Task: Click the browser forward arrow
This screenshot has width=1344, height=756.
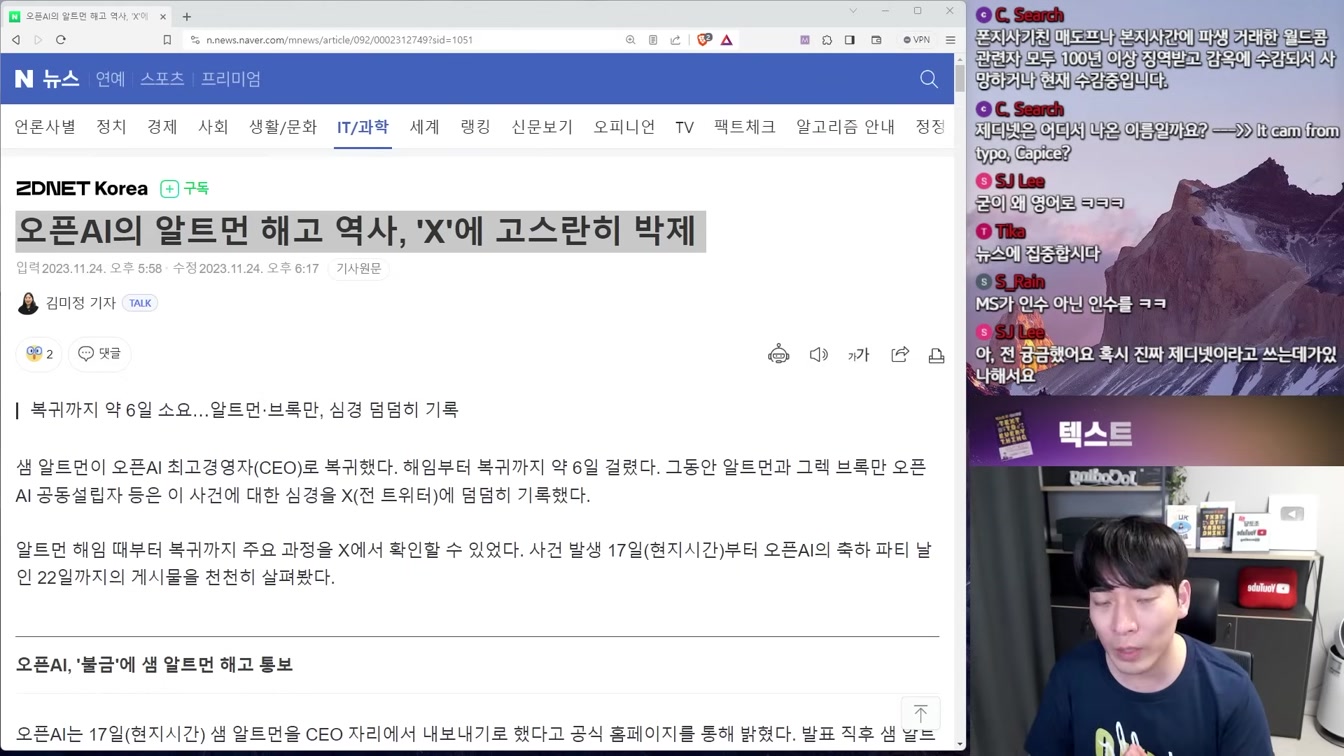Action: tap(38, 40)
